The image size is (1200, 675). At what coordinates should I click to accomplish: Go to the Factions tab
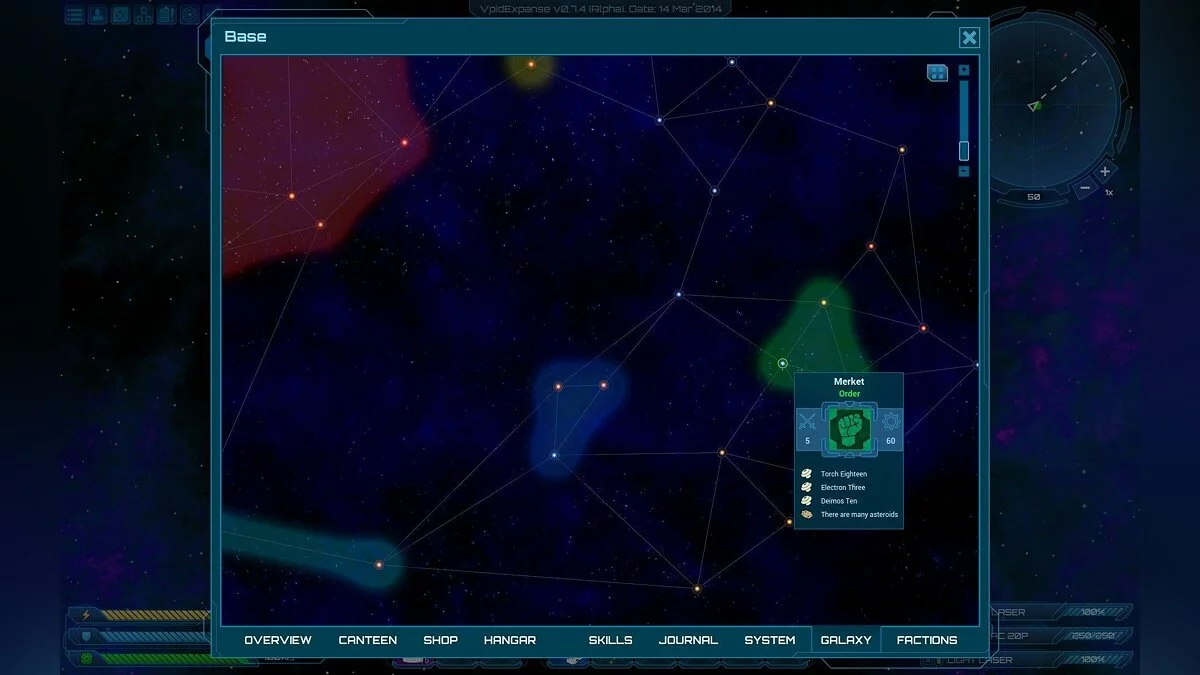click(x=926, y=640)
